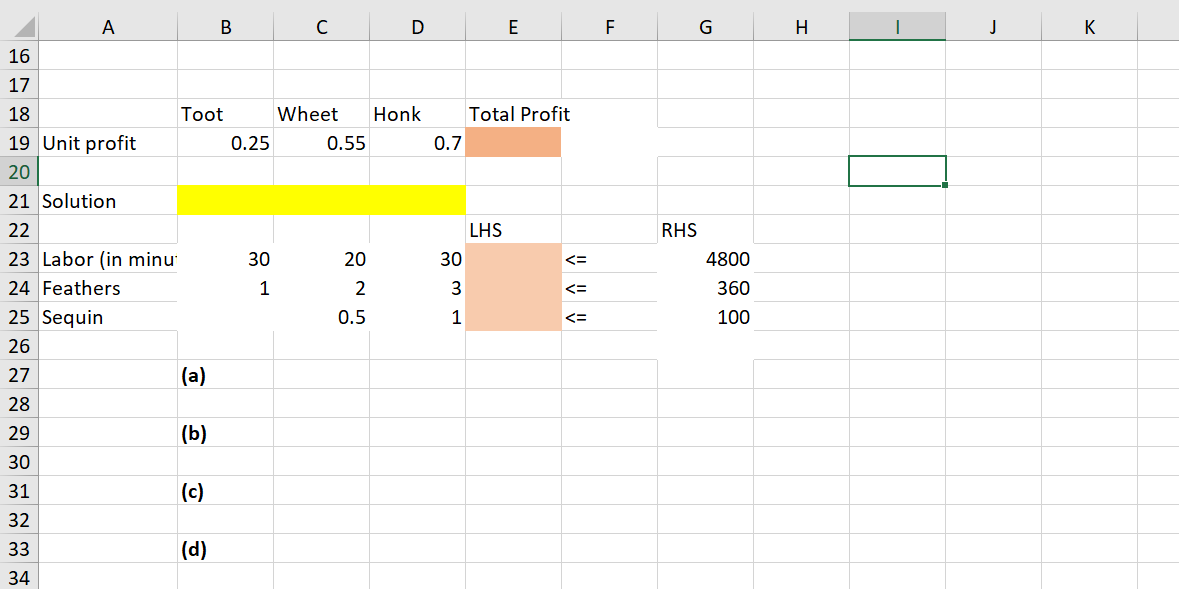Screen dimensions: 1179x589
Task: Click the '(c)' label cell
Action: coord(226,490)
